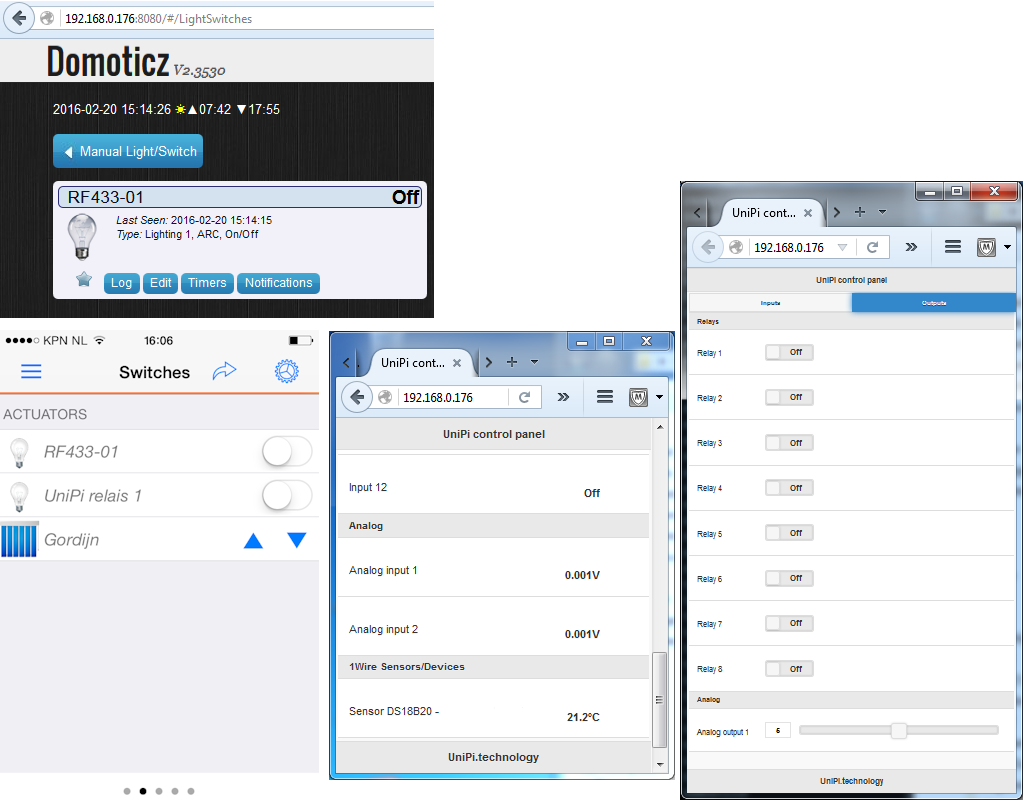Edit the RF433-01 device
This screenshot has height=800, width=1024.
point(161,283)
